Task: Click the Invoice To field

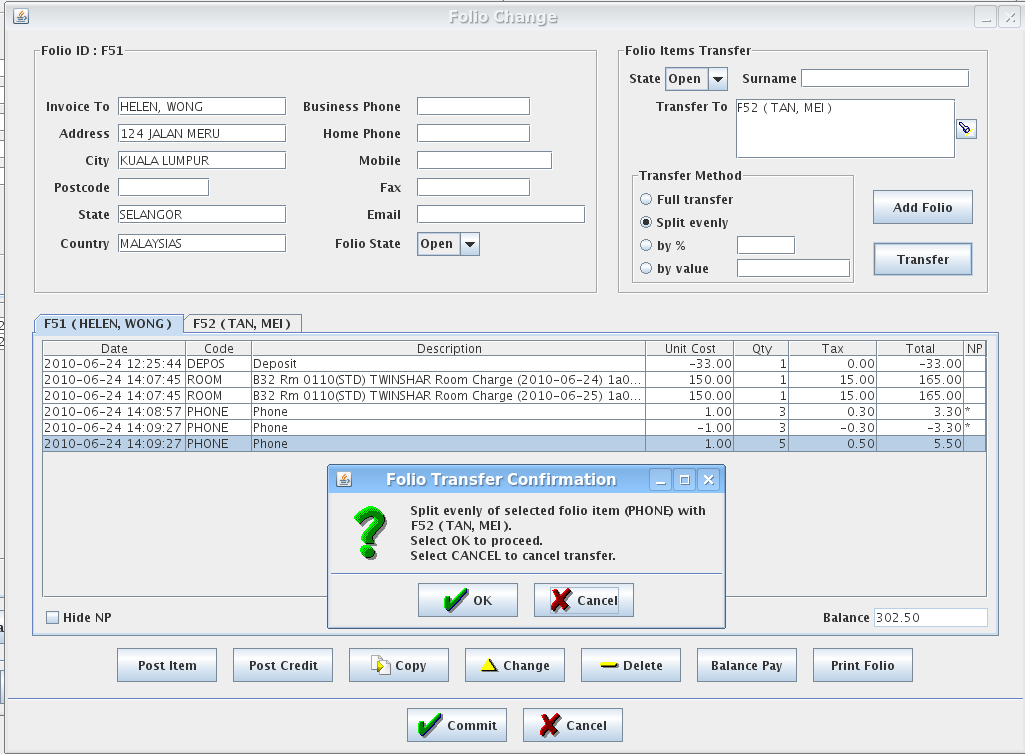Action: 202,107
